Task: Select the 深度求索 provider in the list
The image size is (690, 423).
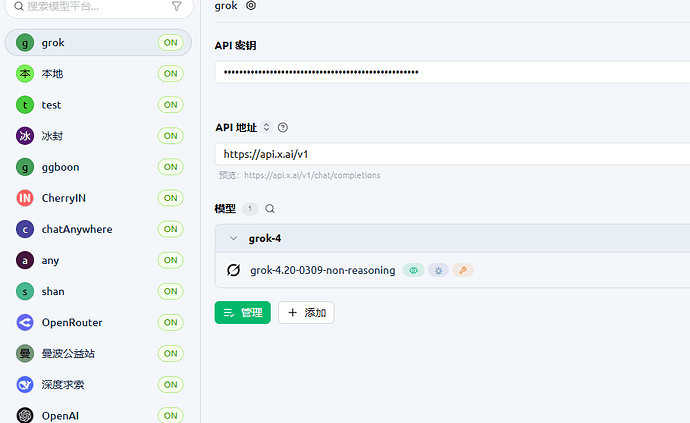Action: click(x=98, y=385)
